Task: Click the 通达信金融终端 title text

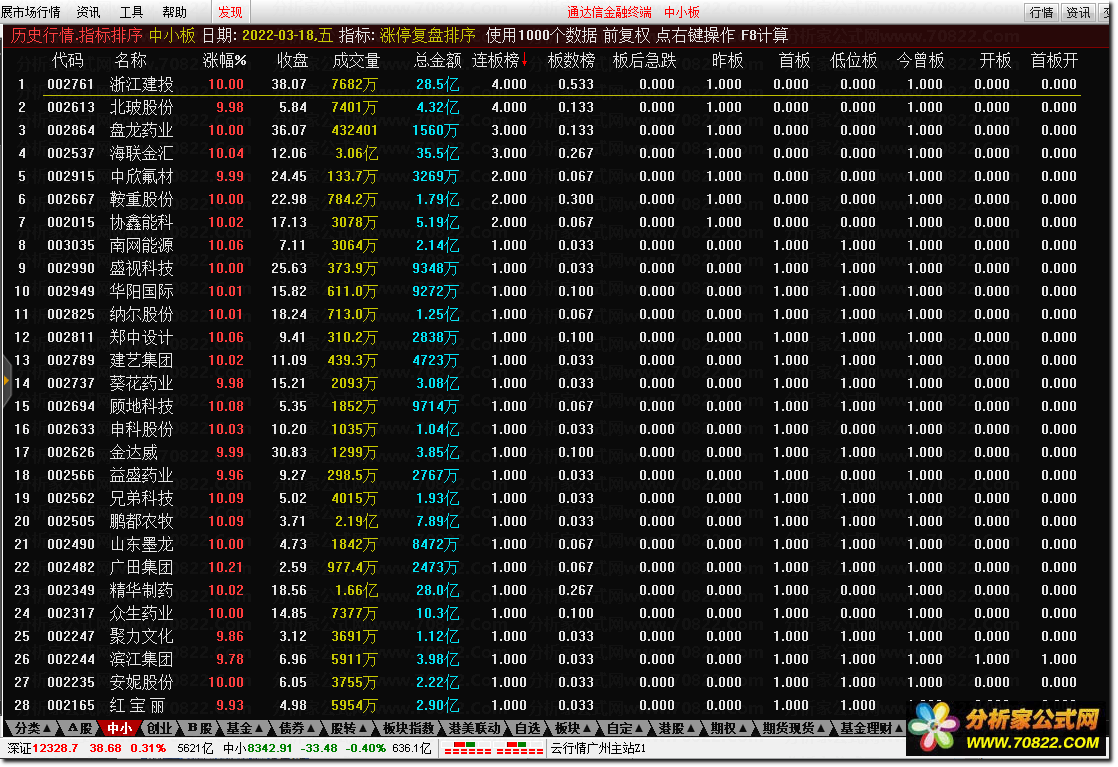Action: coord(610,12)
